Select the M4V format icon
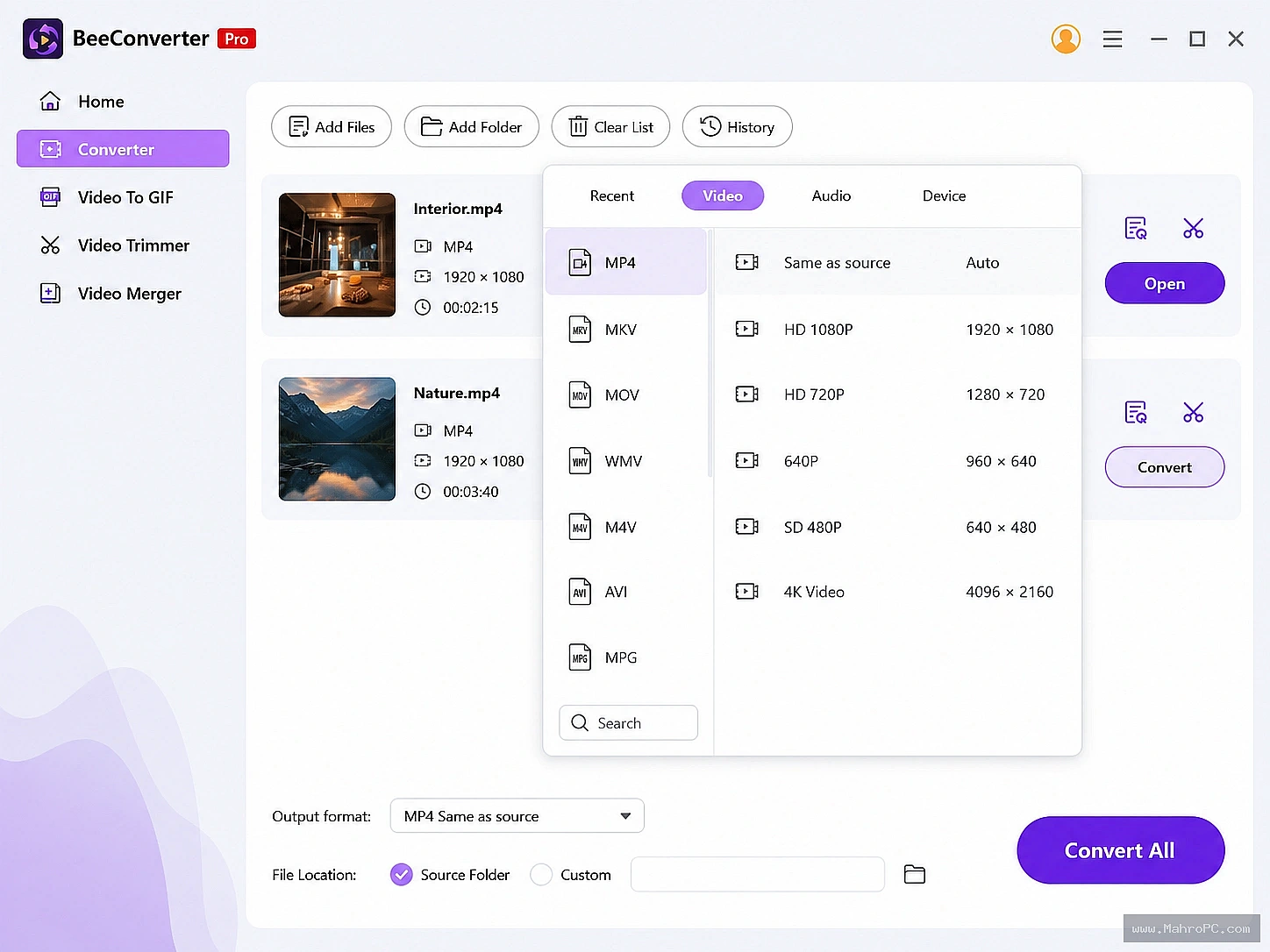1270x952 pixels. coord(580,527)
